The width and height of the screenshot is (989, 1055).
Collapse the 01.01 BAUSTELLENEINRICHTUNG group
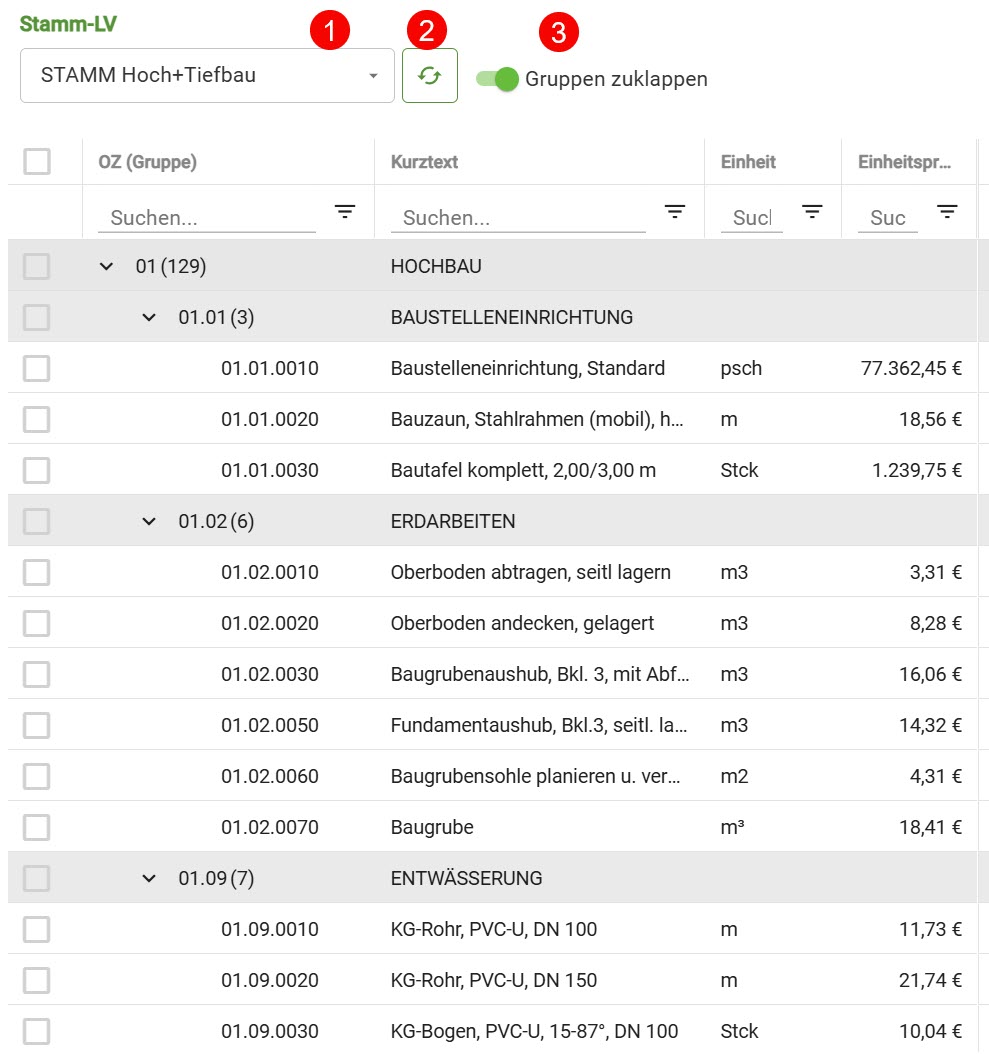pyautogui.click(x=149, y=317)
